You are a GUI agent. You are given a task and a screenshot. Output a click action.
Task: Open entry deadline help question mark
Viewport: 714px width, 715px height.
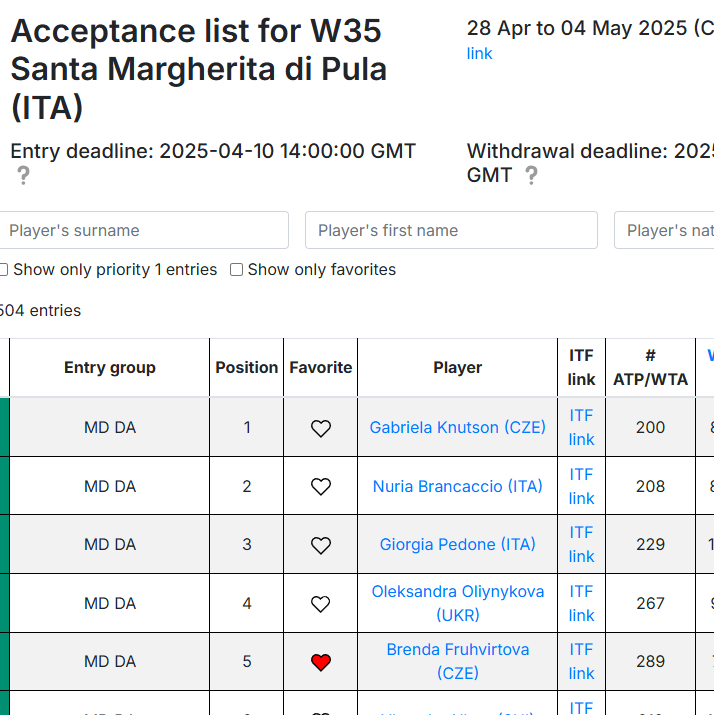(23, 176)
